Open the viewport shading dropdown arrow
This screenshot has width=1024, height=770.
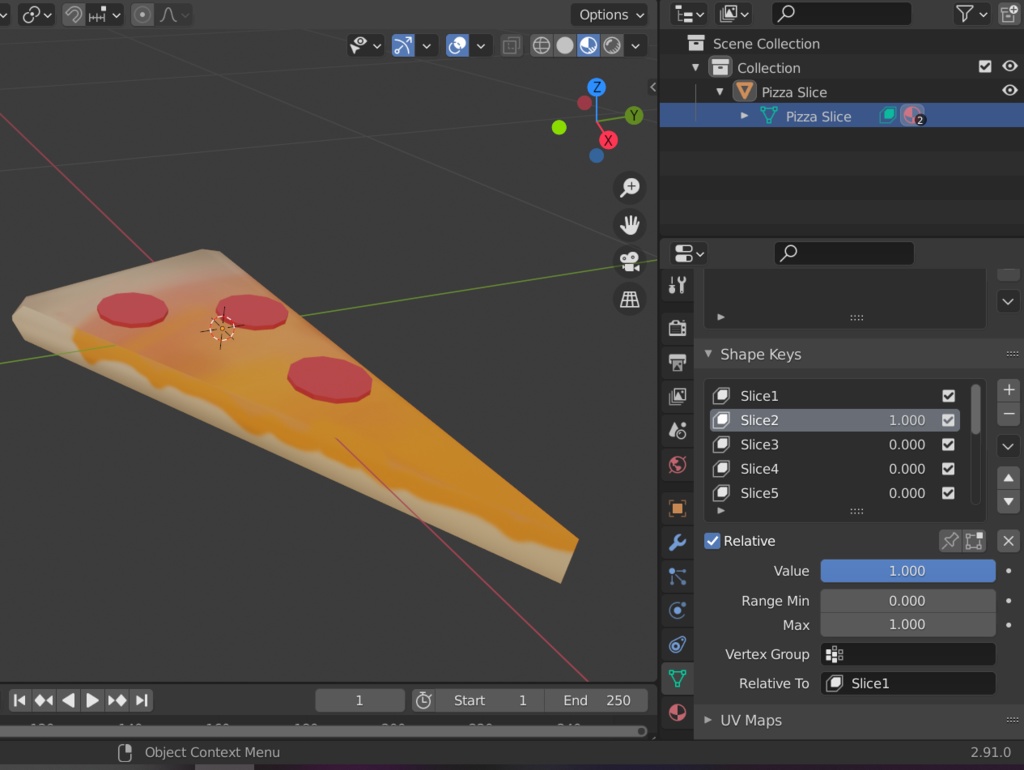click(636, 45)
